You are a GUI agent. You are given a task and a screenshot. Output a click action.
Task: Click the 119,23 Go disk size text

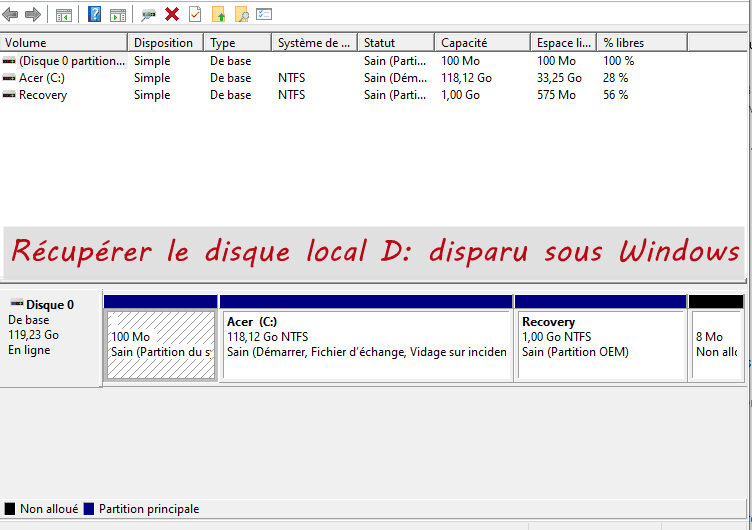click(x=34, y=335)
